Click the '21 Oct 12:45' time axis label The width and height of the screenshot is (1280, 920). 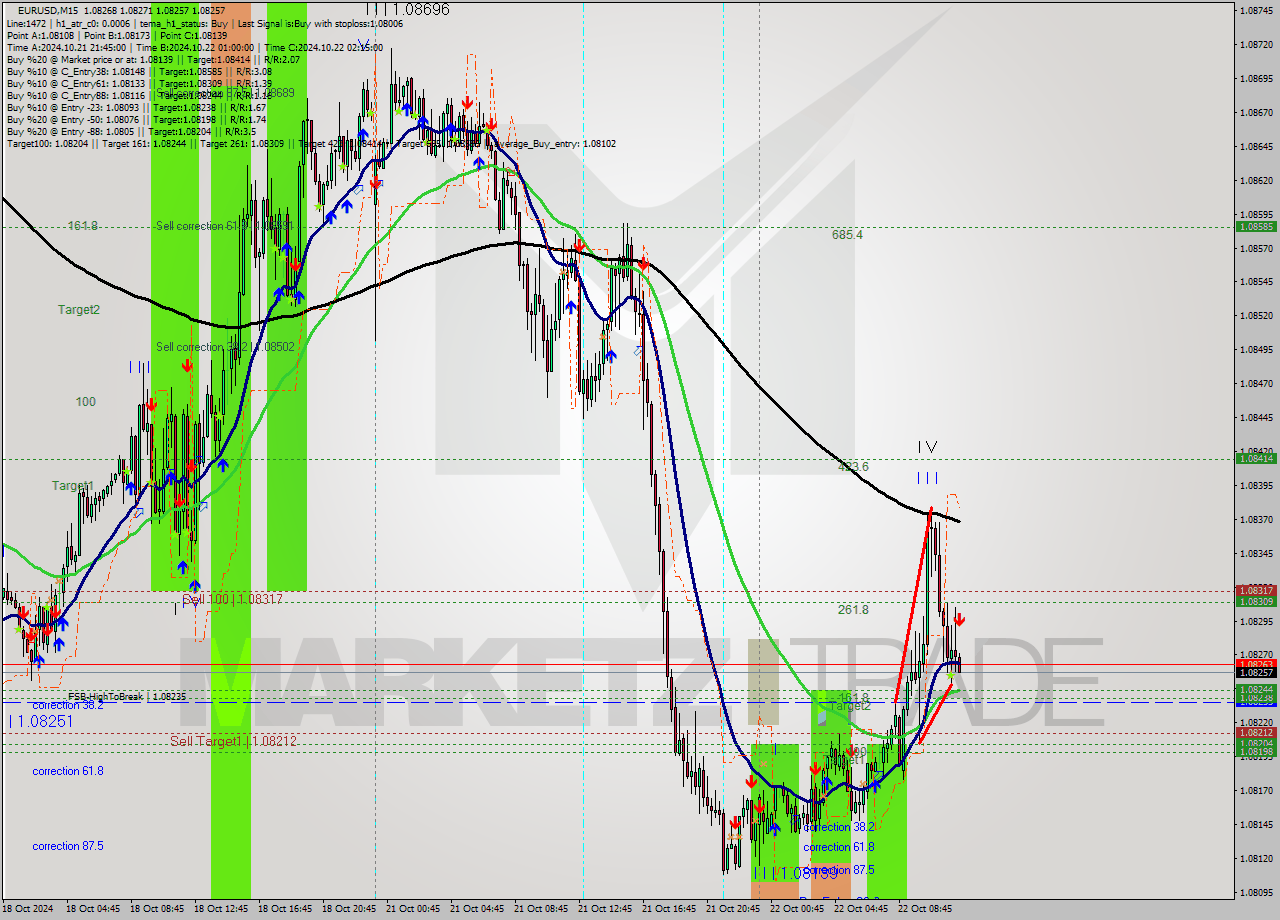(605, 909)
